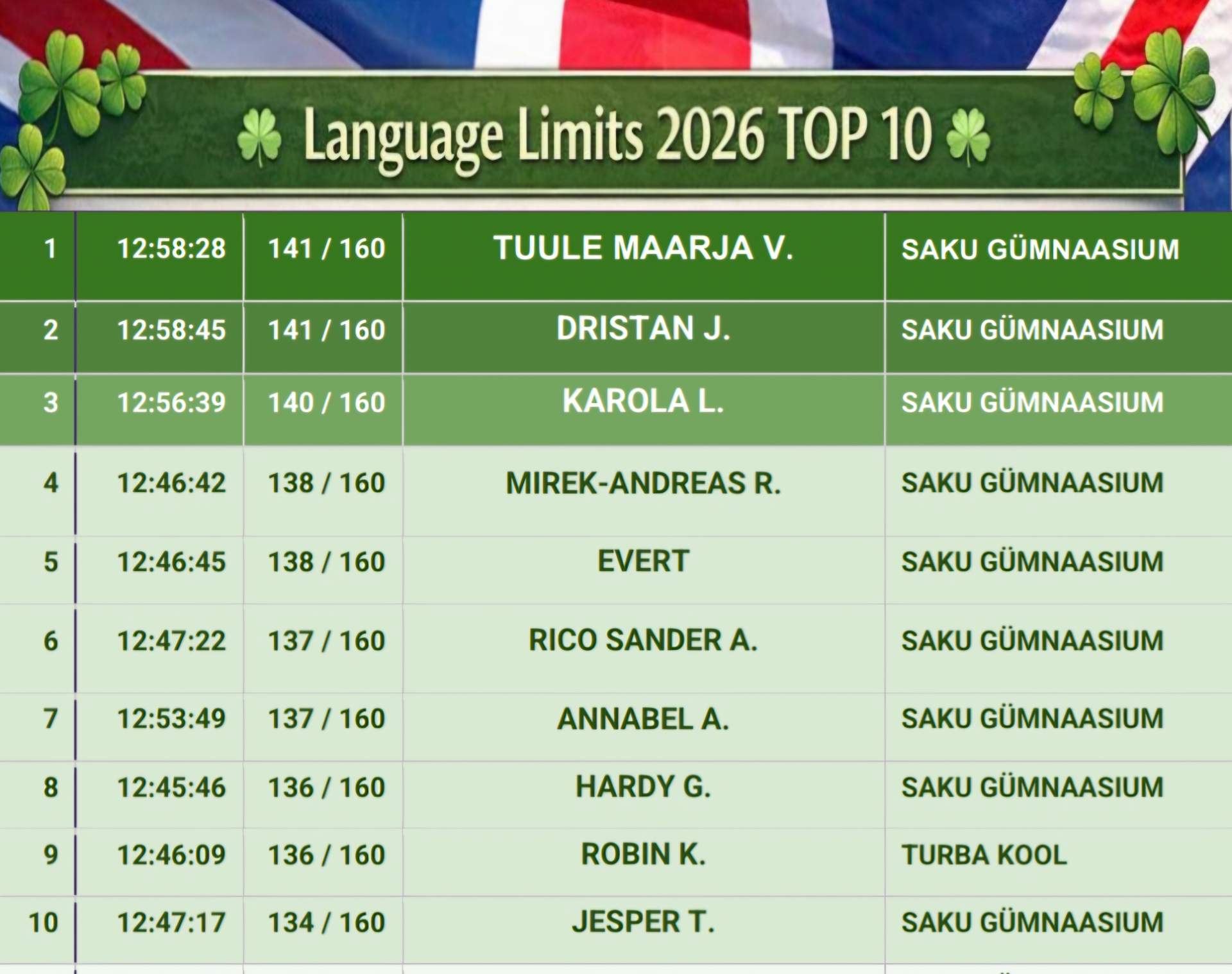Click ROBIN K. name entry
The image size is (1232, 974).
[643, 855]
